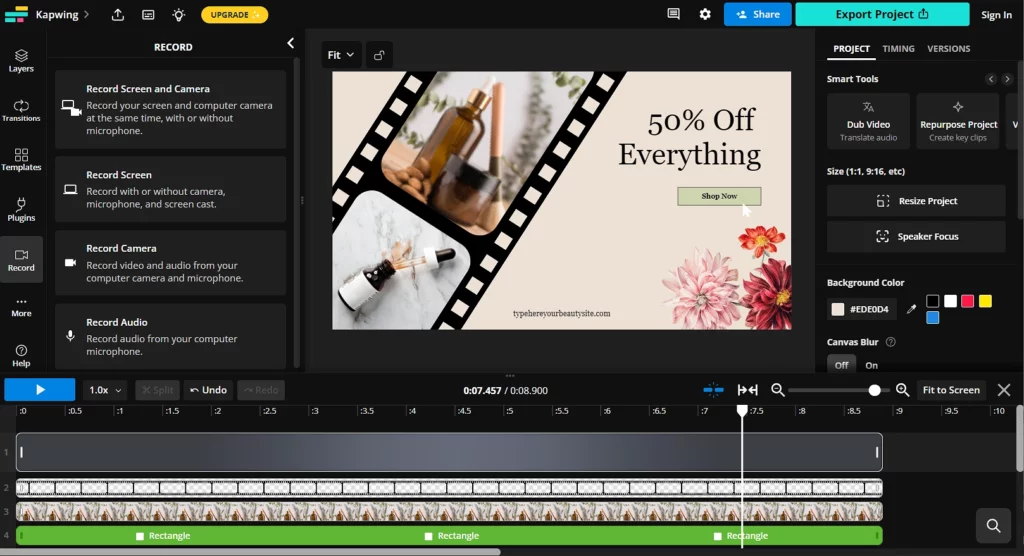Click the Sign In link
The height and width of the screenshot is (556, 1024).
[x=996, y=14]
